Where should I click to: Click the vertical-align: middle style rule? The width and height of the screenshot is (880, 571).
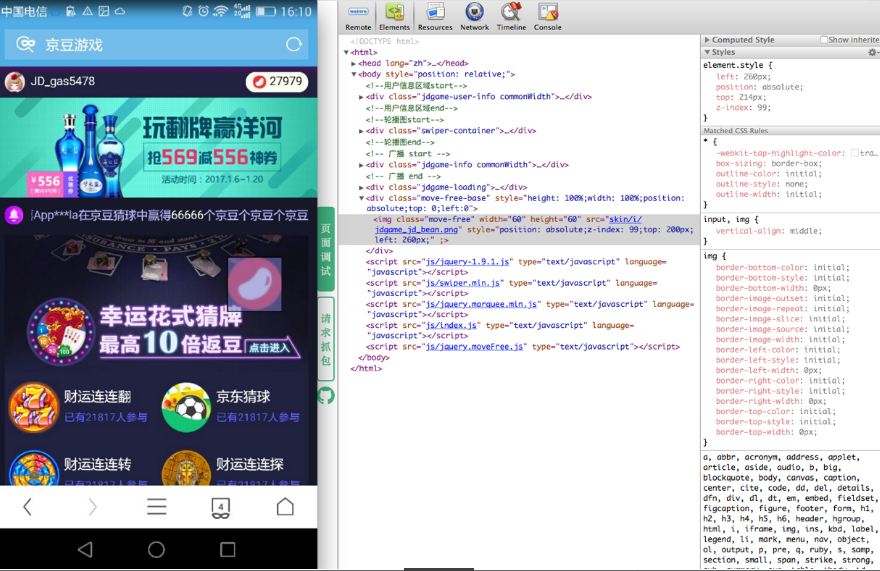point(768,231)
